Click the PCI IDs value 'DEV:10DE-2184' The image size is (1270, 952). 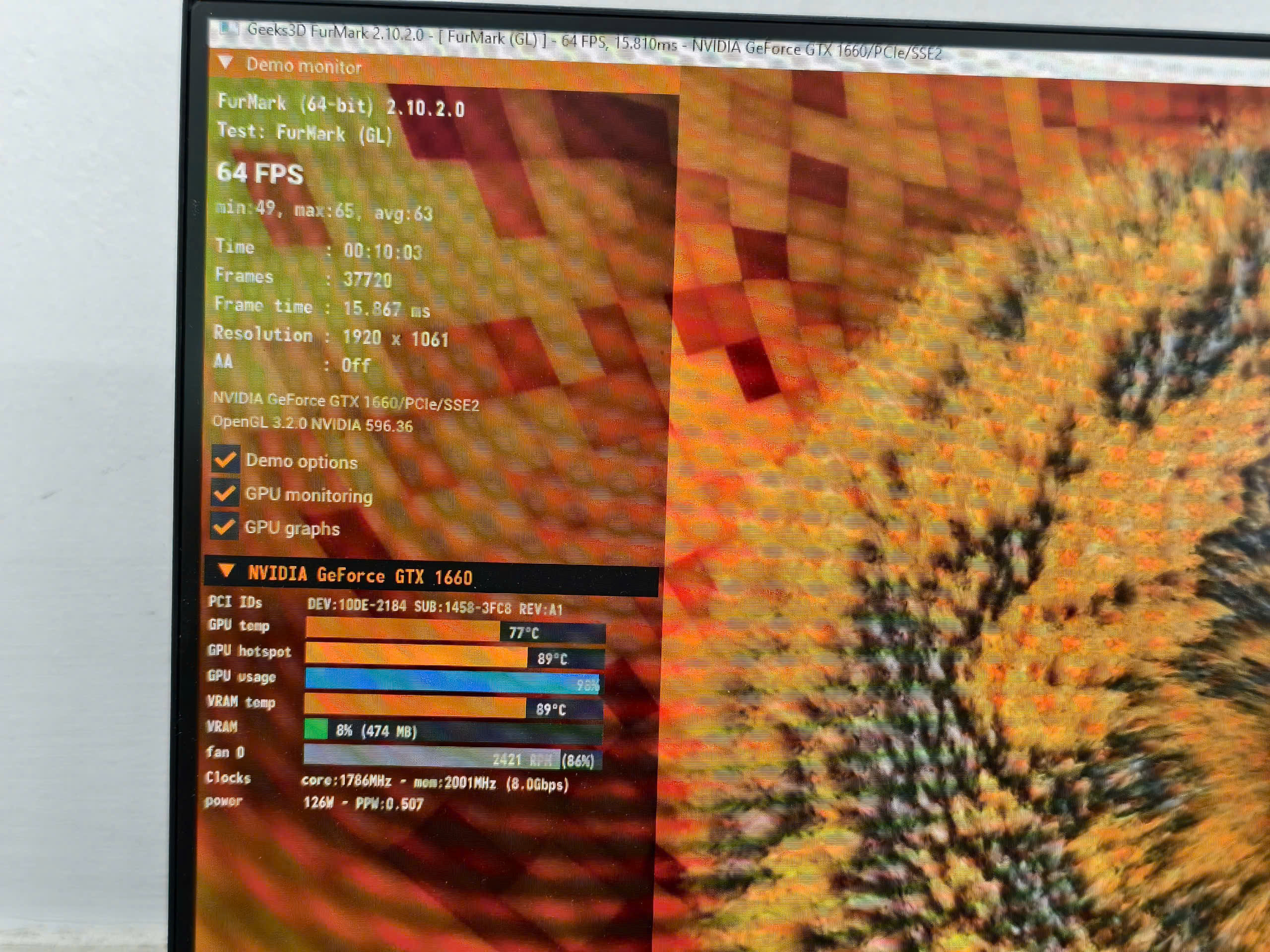tap(357, 605)
